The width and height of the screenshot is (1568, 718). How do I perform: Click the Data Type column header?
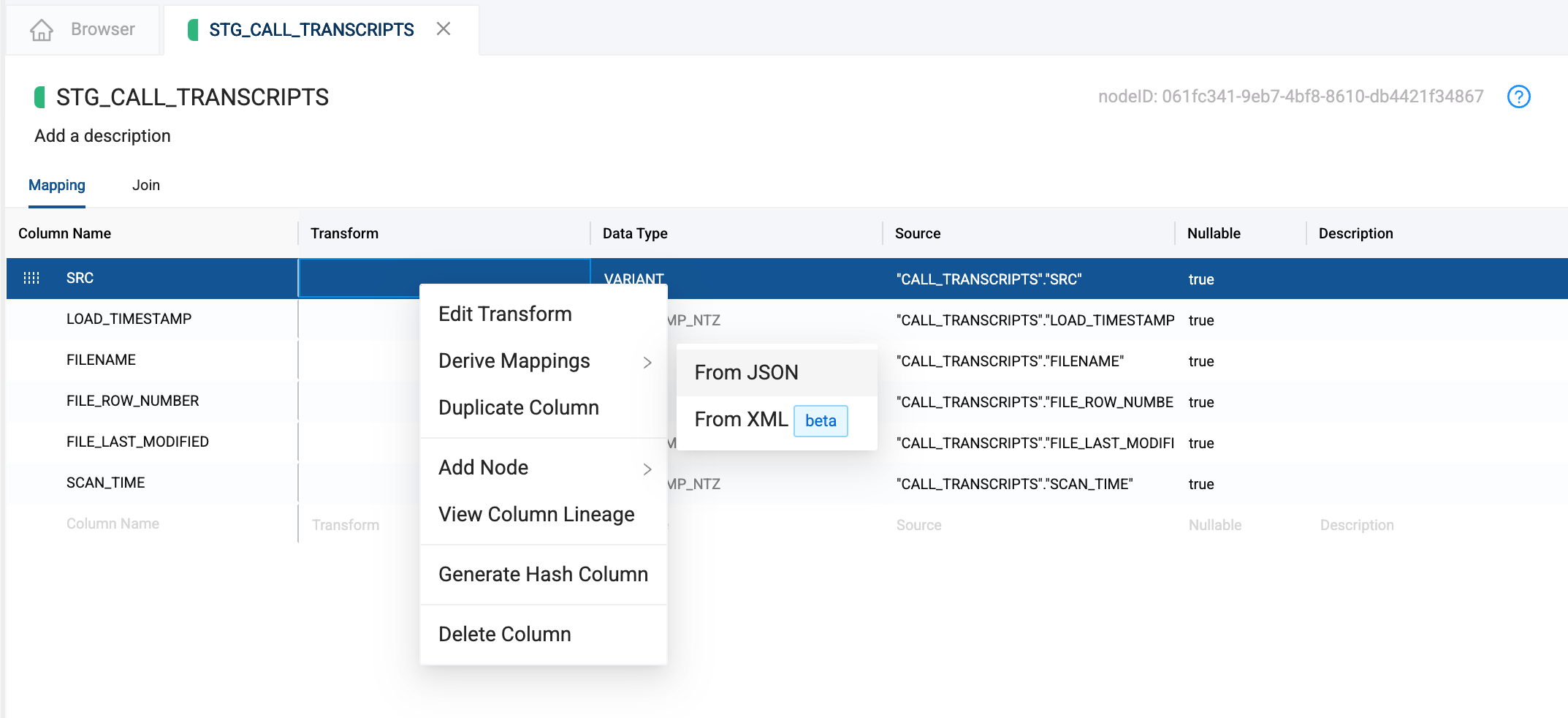pyautogui.click(x=635, y=233)
